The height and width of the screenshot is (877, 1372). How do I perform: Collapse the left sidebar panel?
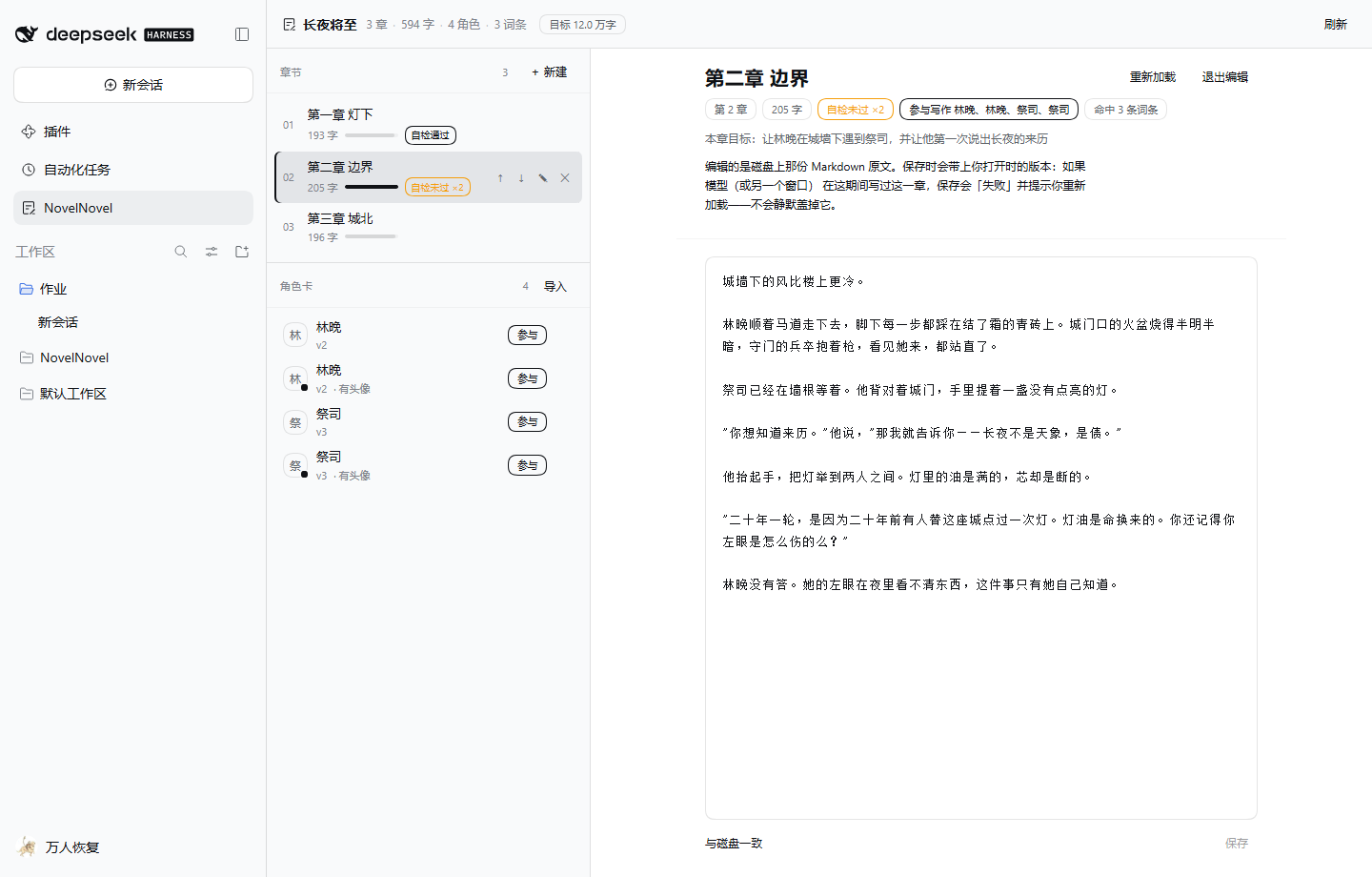[242, 34]
